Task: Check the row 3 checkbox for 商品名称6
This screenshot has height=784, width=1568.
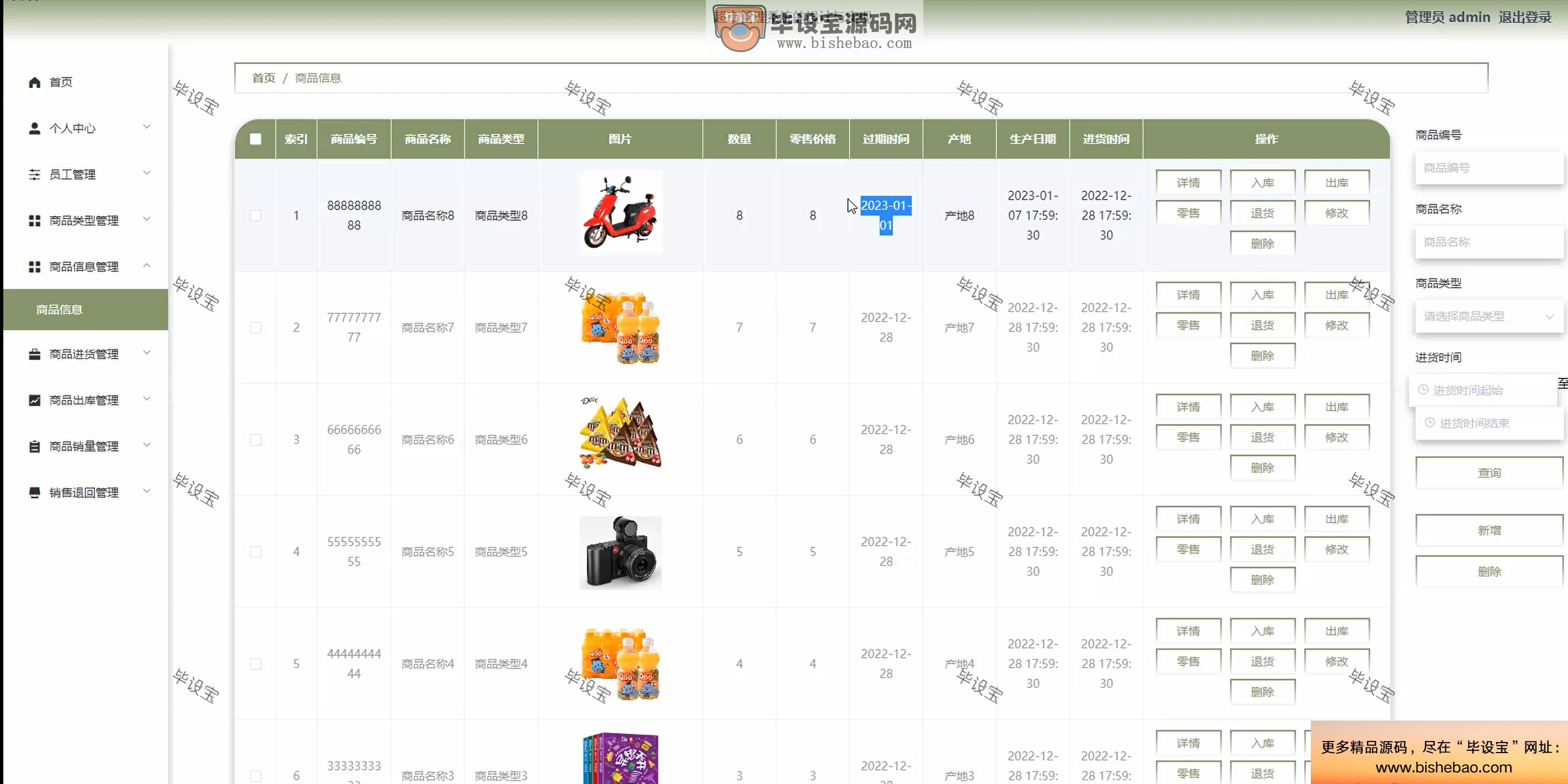Action: pos(256,440)
